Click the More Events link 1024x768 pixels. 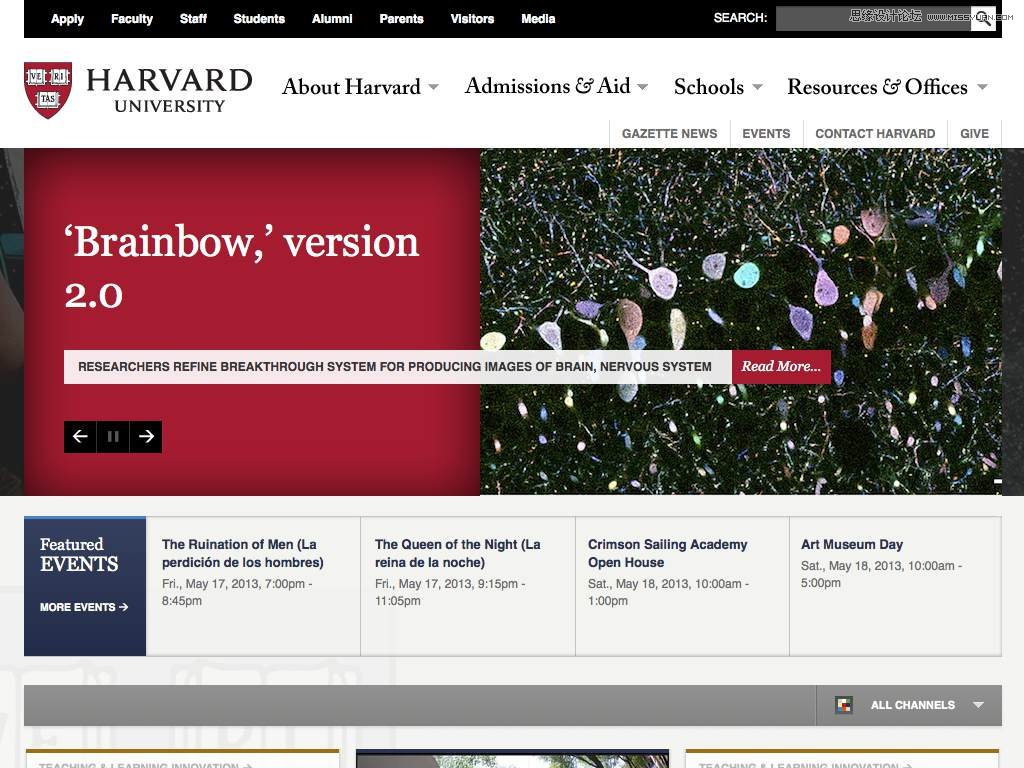[84, 607]
